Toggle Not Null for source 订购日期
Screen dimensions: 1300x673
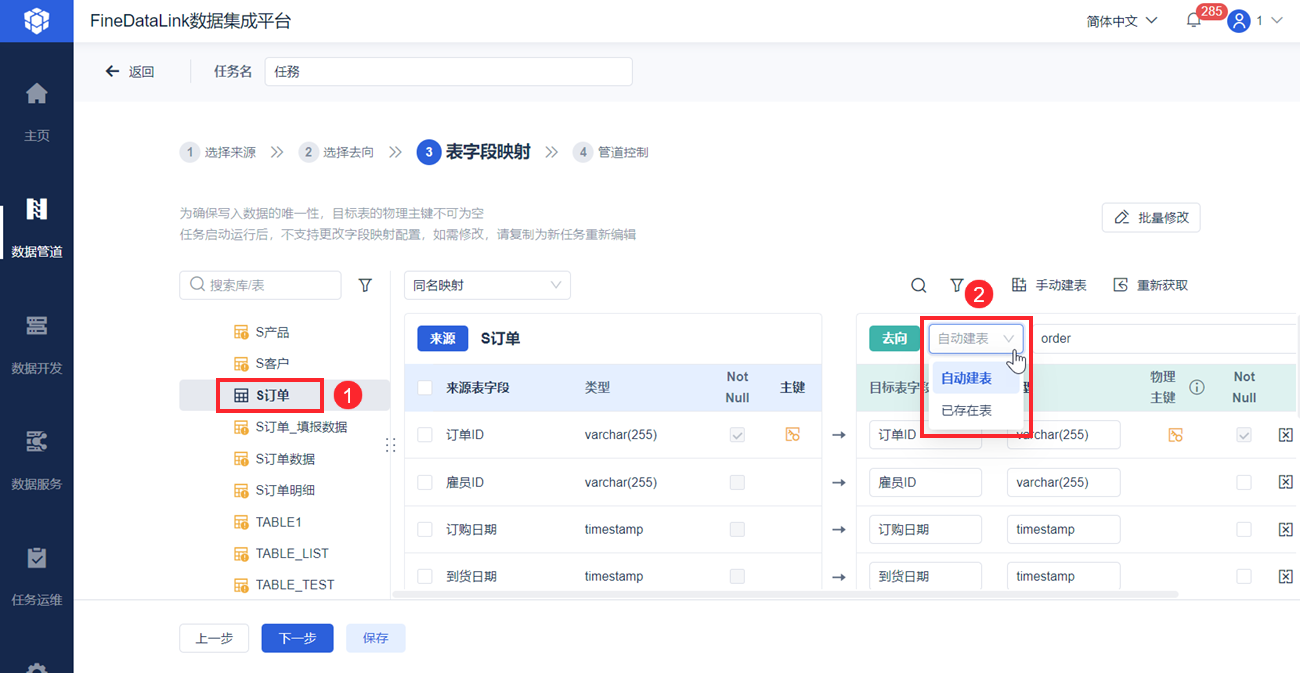[x=737, y=529]
